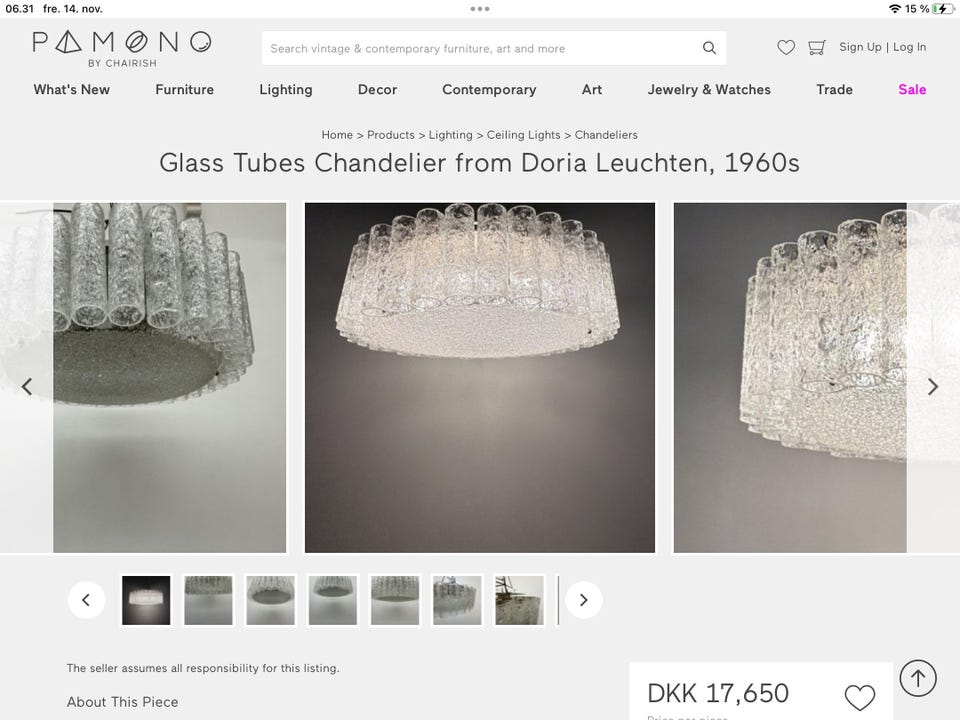Open the wishlist heart in header
The width and height of the screenshot is (960, 720).
click(786, 47)
